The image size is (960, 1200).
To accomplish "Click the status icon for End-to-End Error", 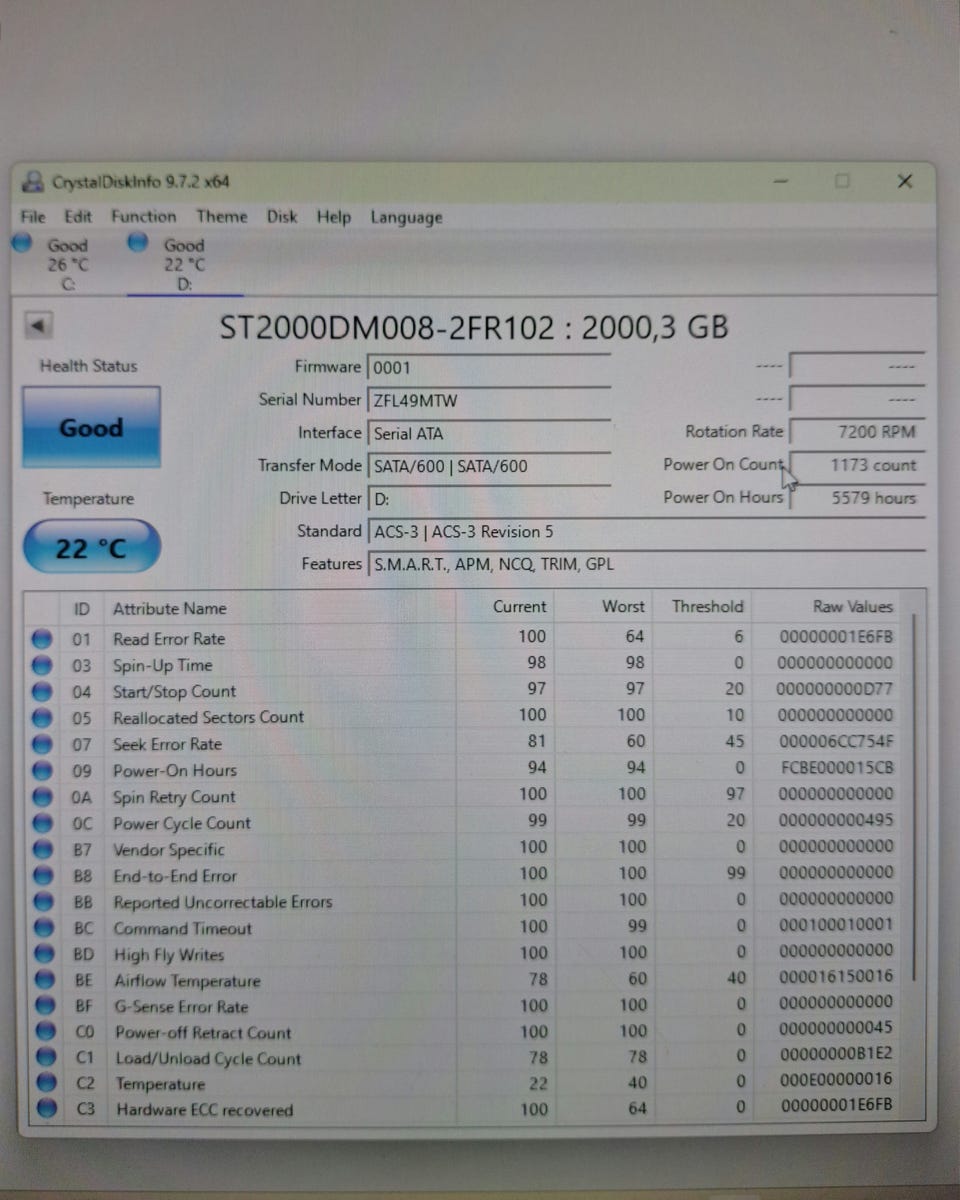I will pos(43,875).
